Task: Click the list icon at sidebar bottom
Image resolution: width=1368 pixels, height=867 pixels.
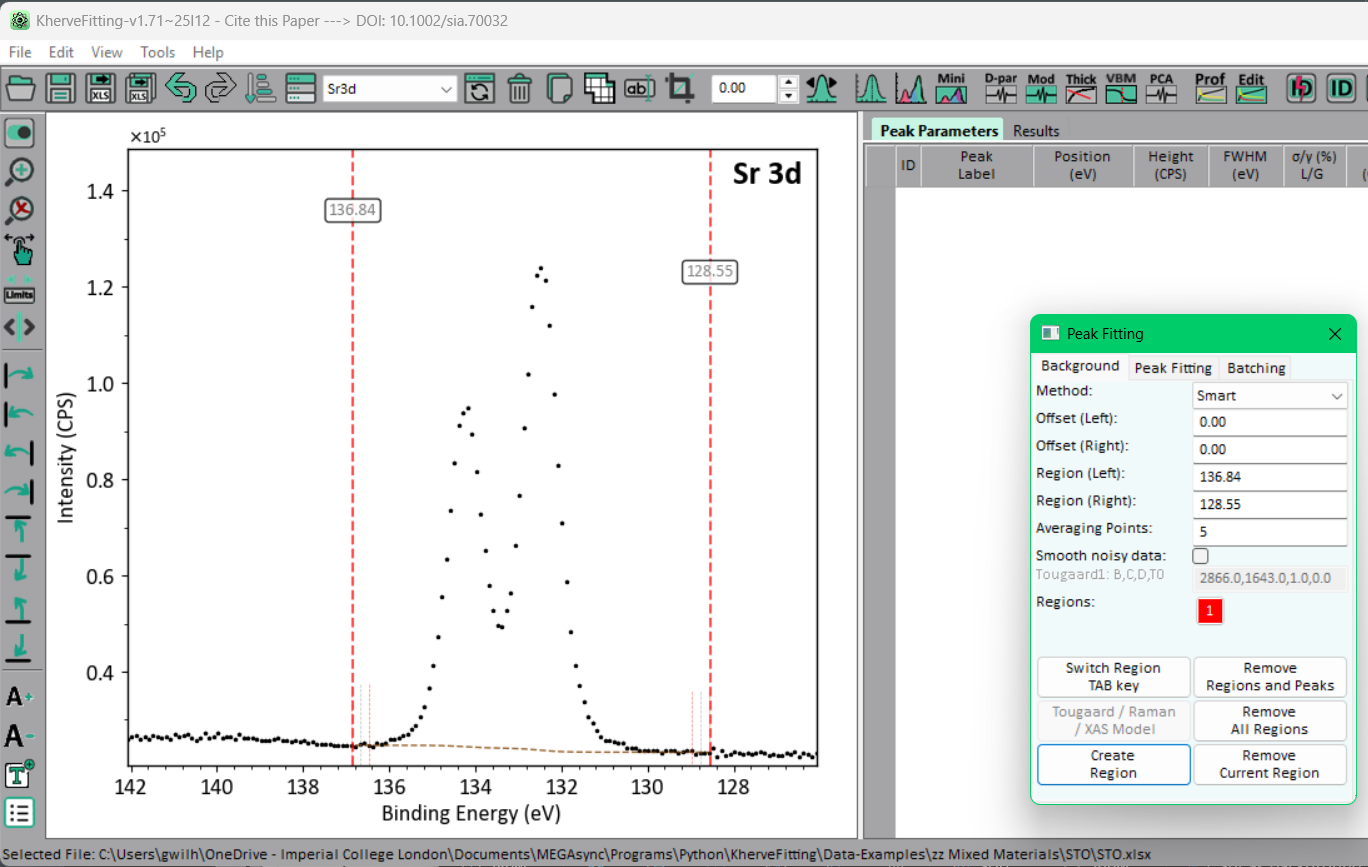Action: click(19, 811)
